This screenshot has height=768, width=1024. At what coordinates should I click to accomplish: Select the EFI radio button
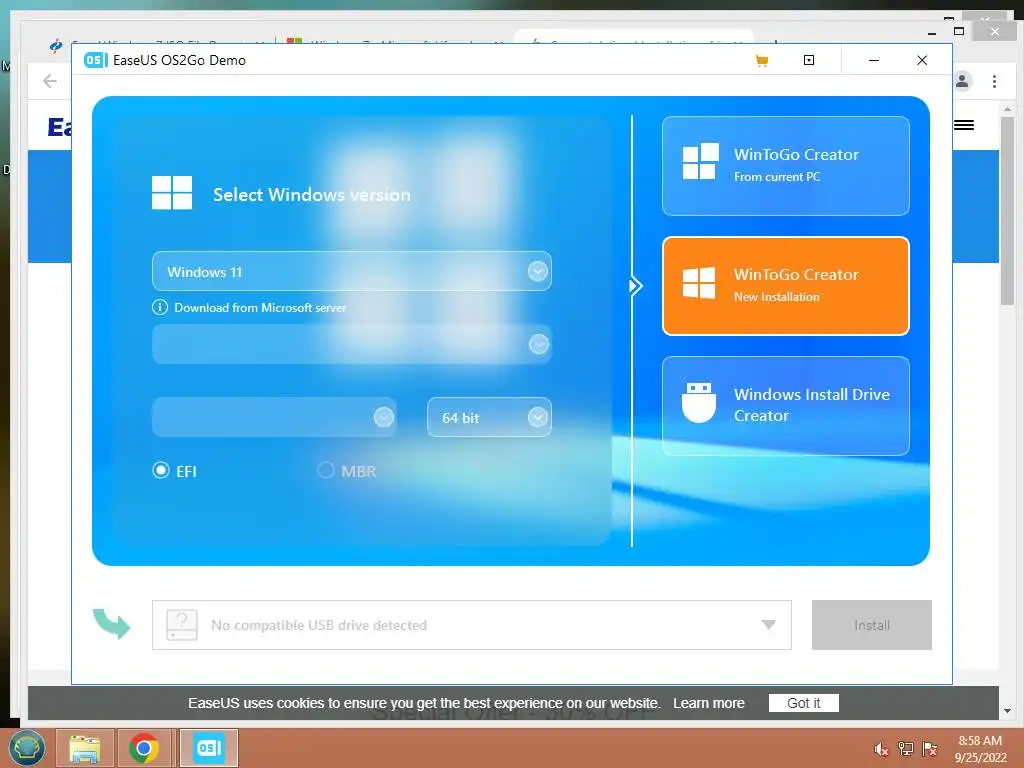point(161,470)
